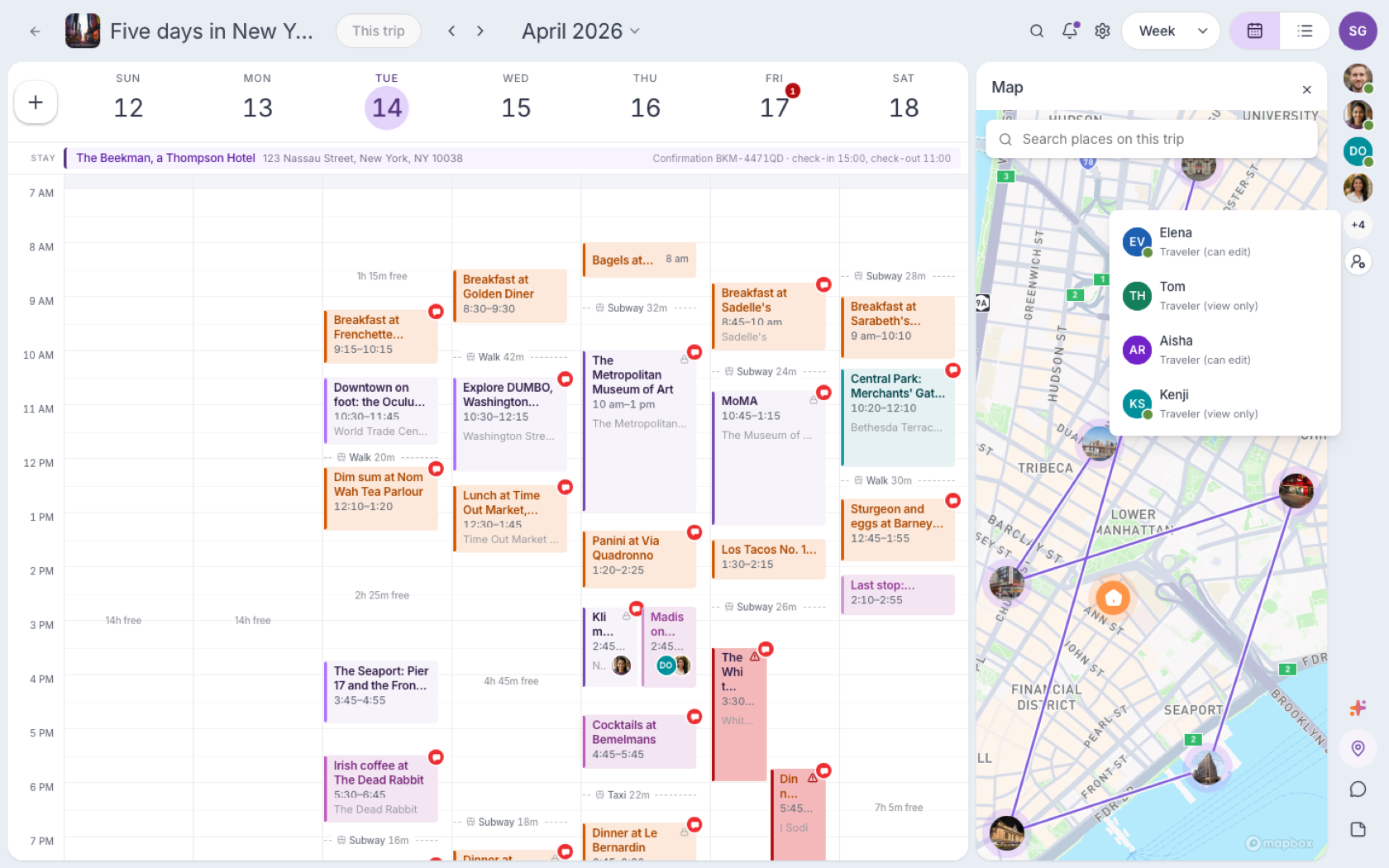The image size is (1389, 868).
Task: Select Elena in the travelers list
Action: [x=1224, y=242]
